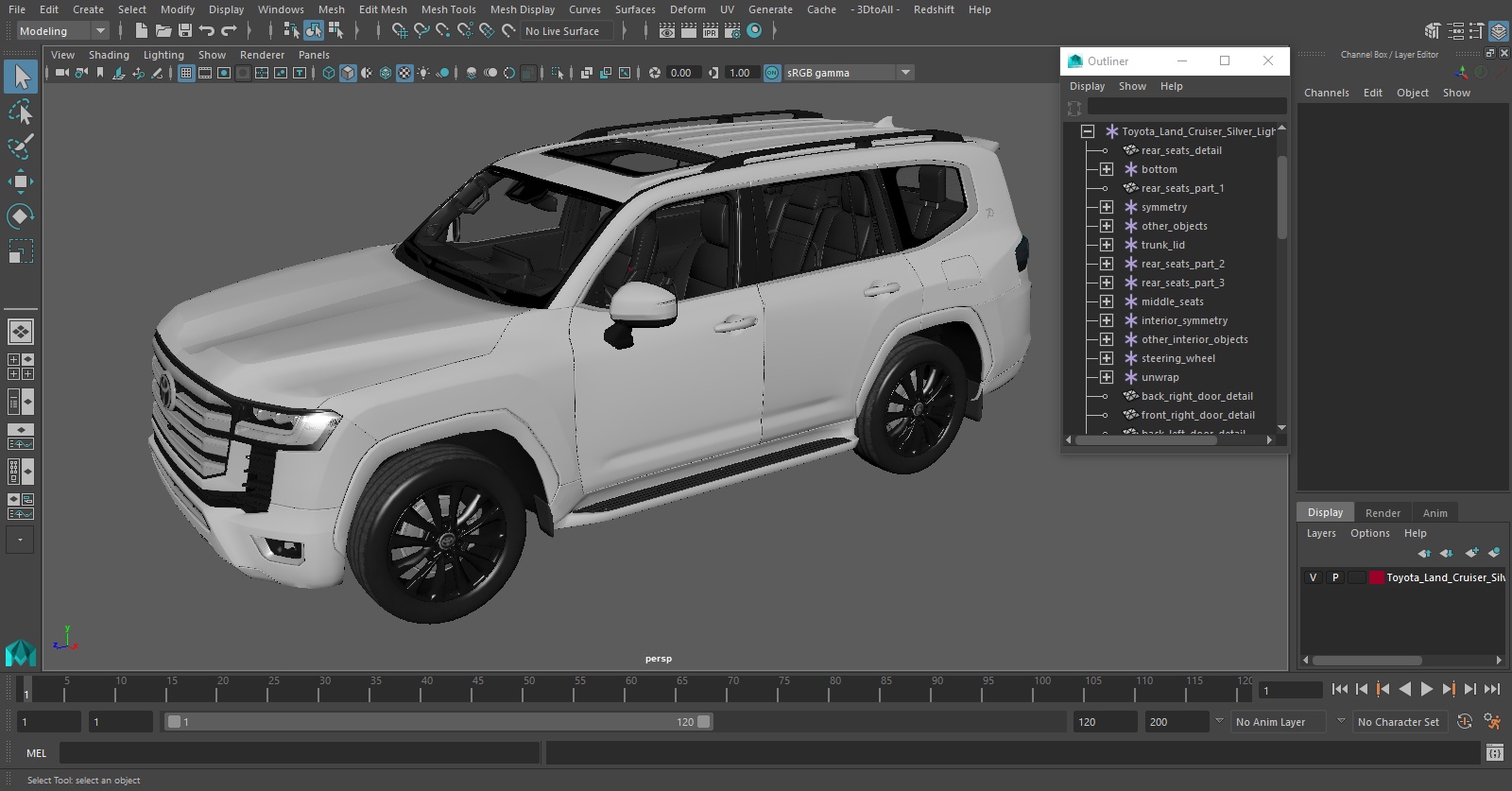Image resolution: width=1512 pixels, height=791 pixels.
Task: Open the Deform menu
Action: coord(688,9)
